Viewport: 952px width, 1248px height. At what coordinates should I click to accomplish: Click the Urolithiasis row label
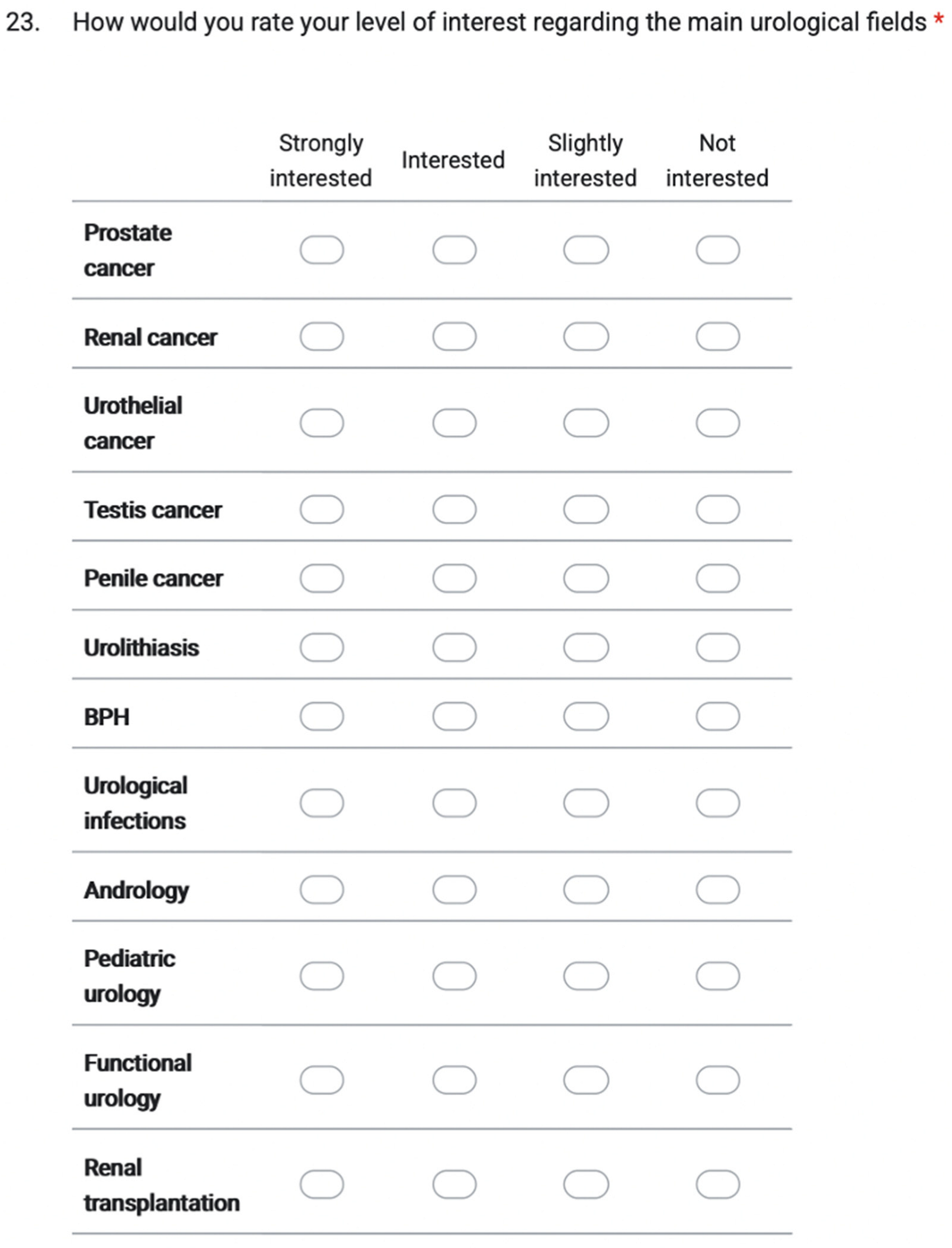(142, 648)
